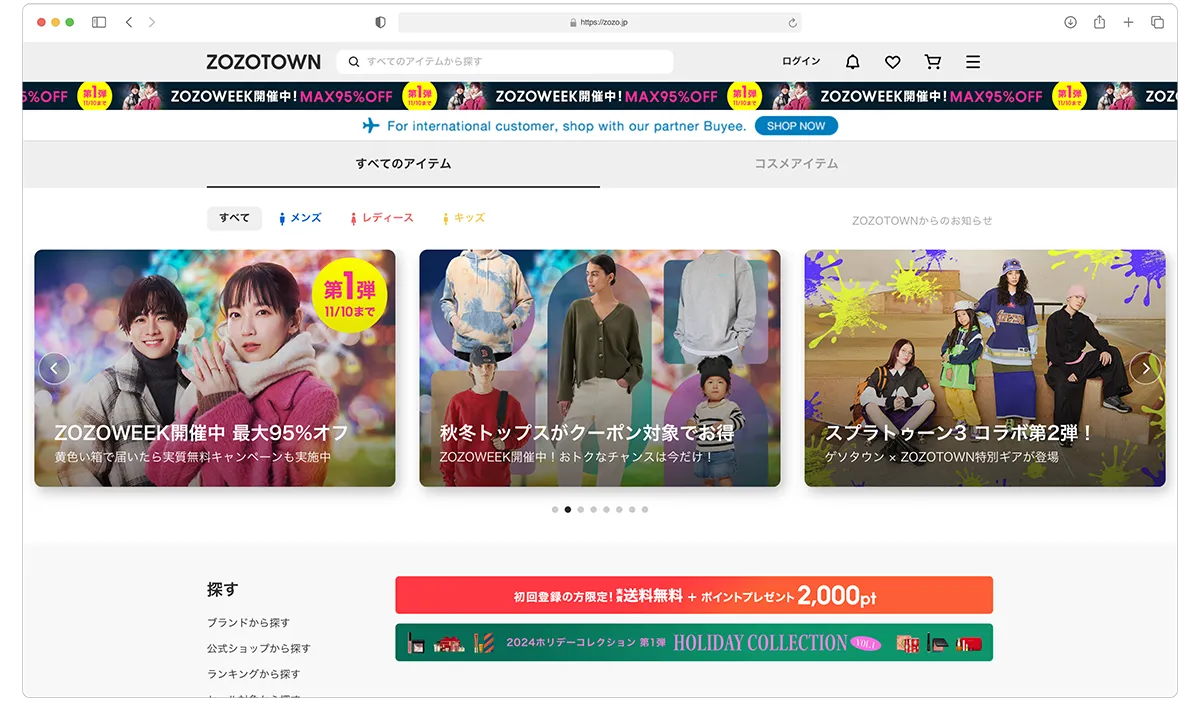The width and height of the screenshot is (1200, 702).
Task: View favorites using the heart icon
Action: coord(892,61)
